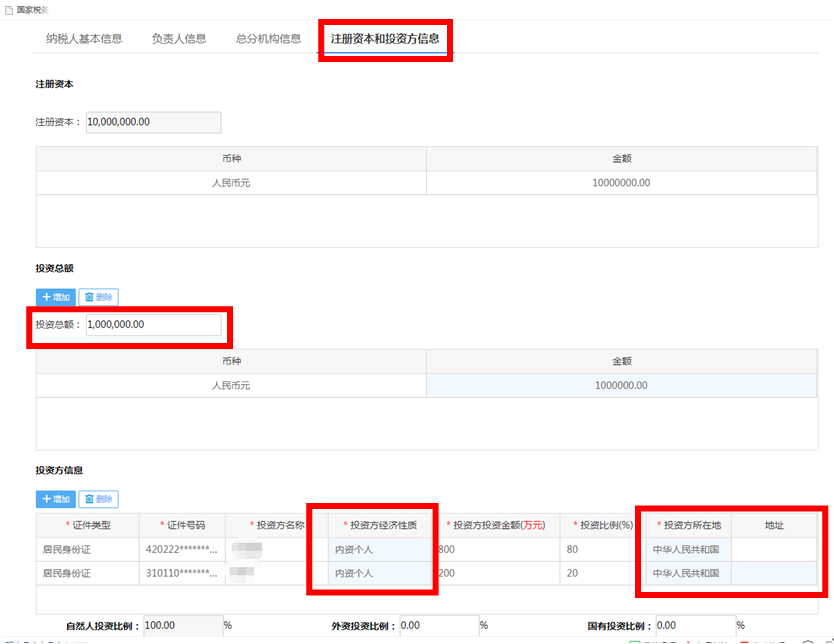Click 删除 button under 投资总额
Viewport: 834px width, 644px height.
pos(99,297)
